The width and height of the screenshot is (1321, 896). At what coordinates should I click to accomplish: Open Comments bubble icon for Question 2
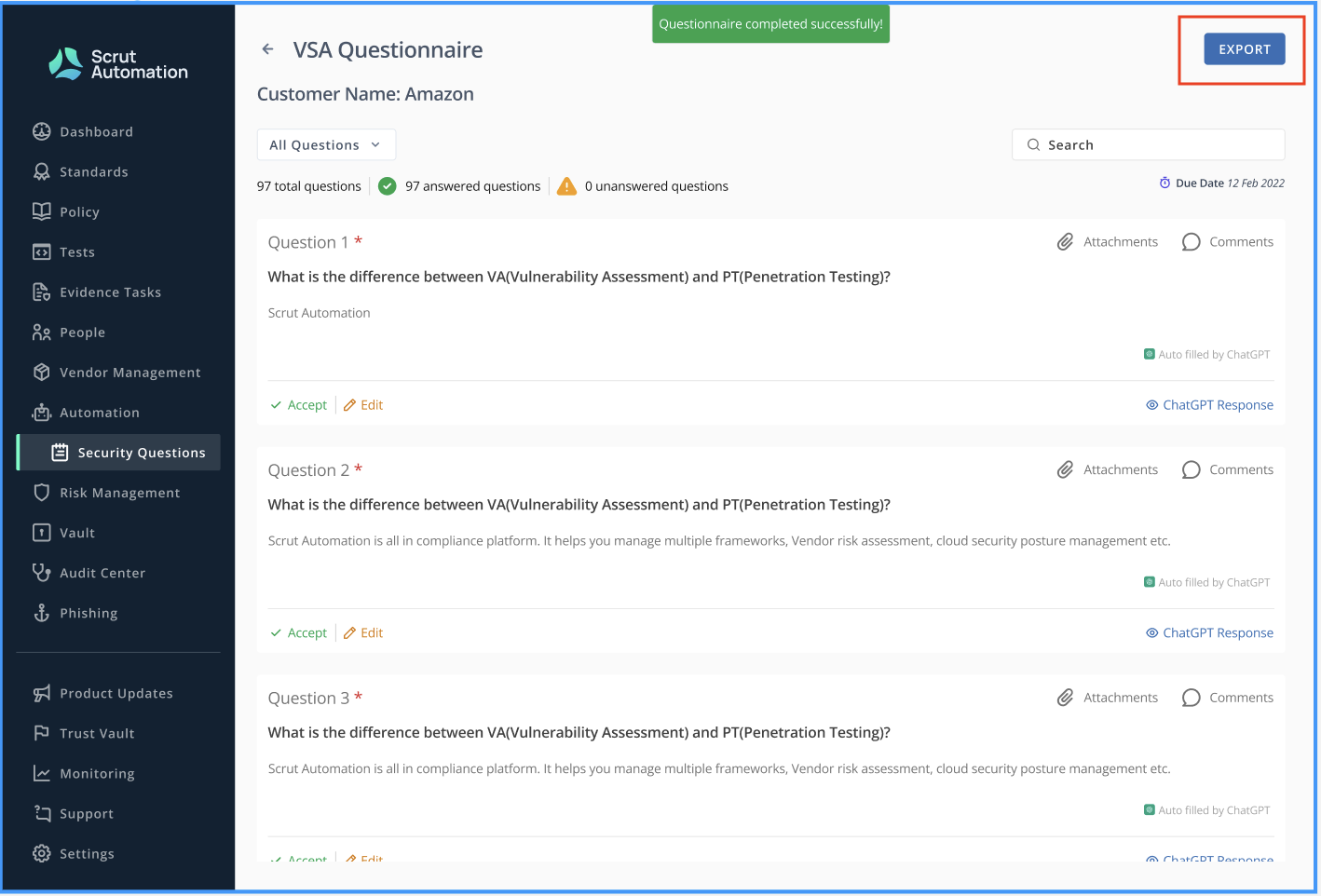1191,470
